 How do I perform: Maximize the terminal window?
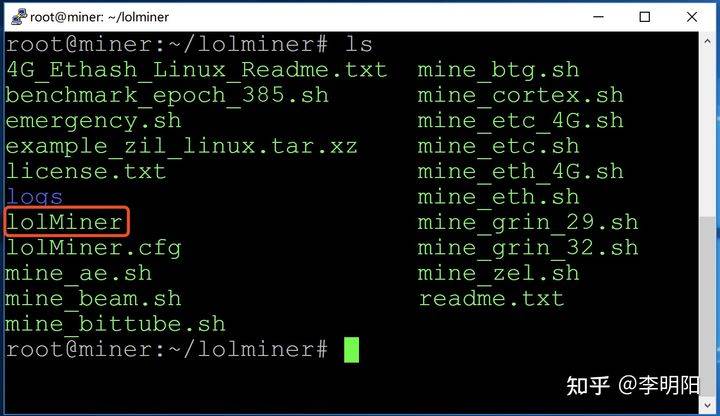click(x=645, y=17)
